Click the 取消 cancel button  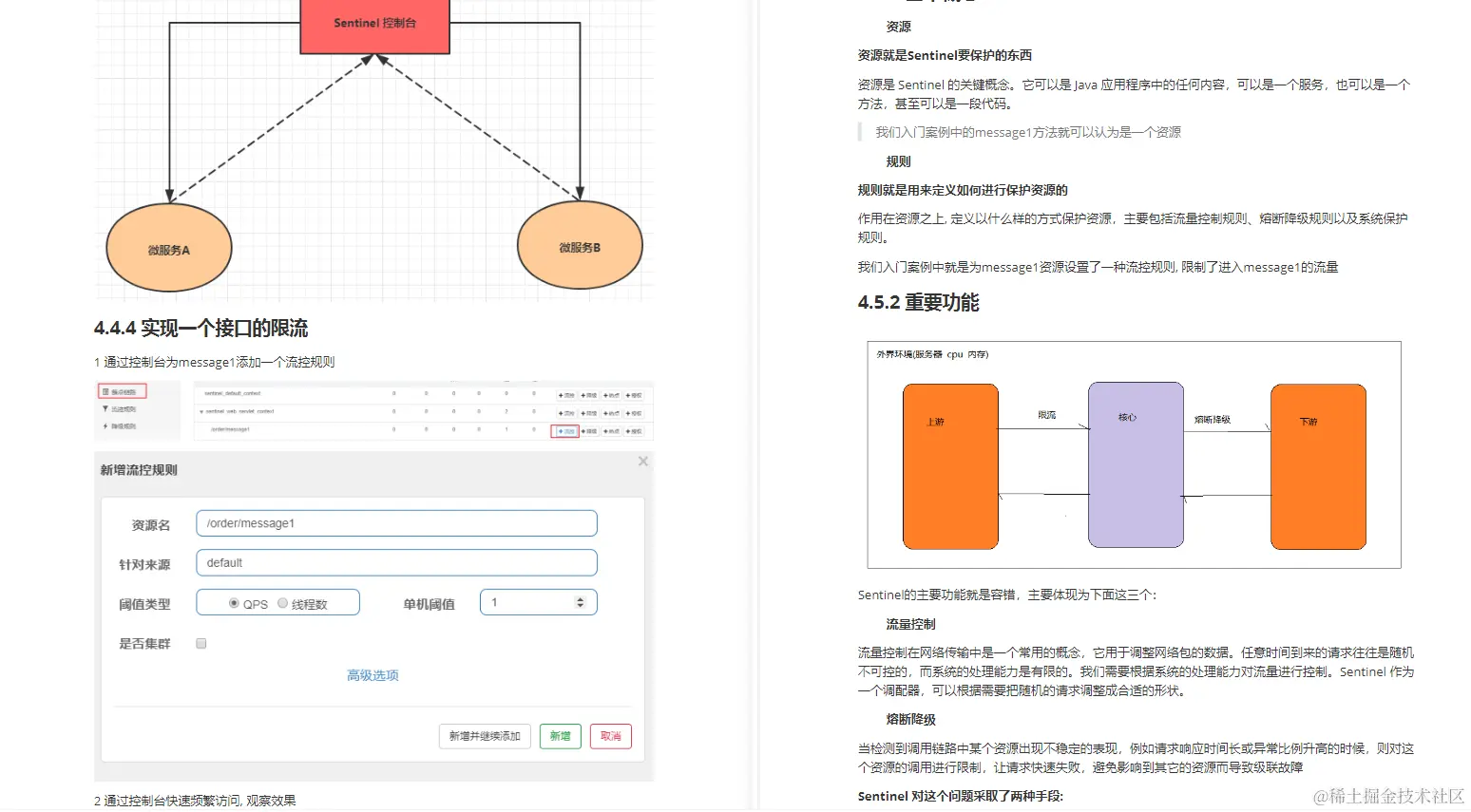610,736
